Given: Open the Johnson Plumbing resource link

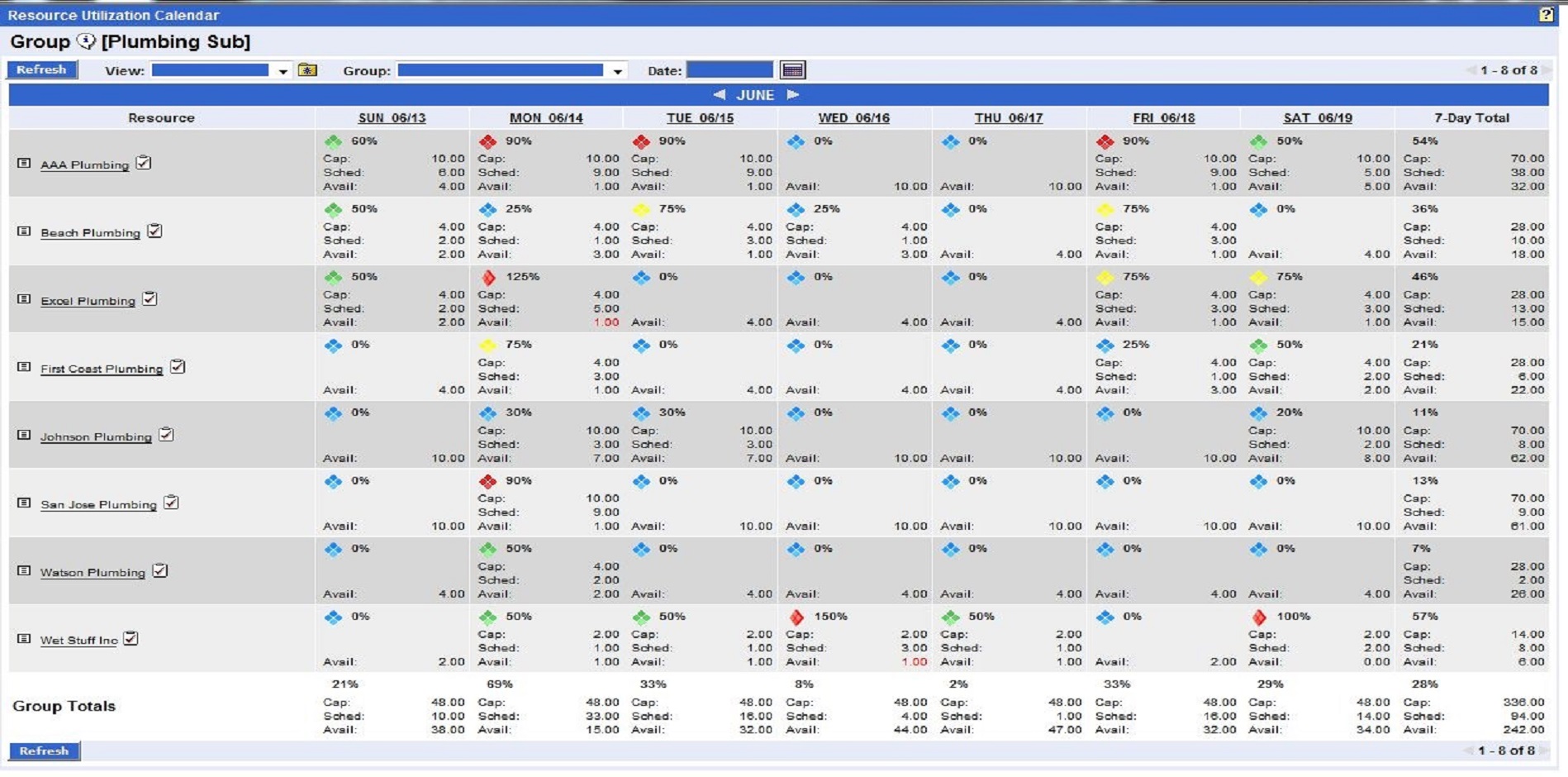Looking at the screenshot, I should click(97, 436).
